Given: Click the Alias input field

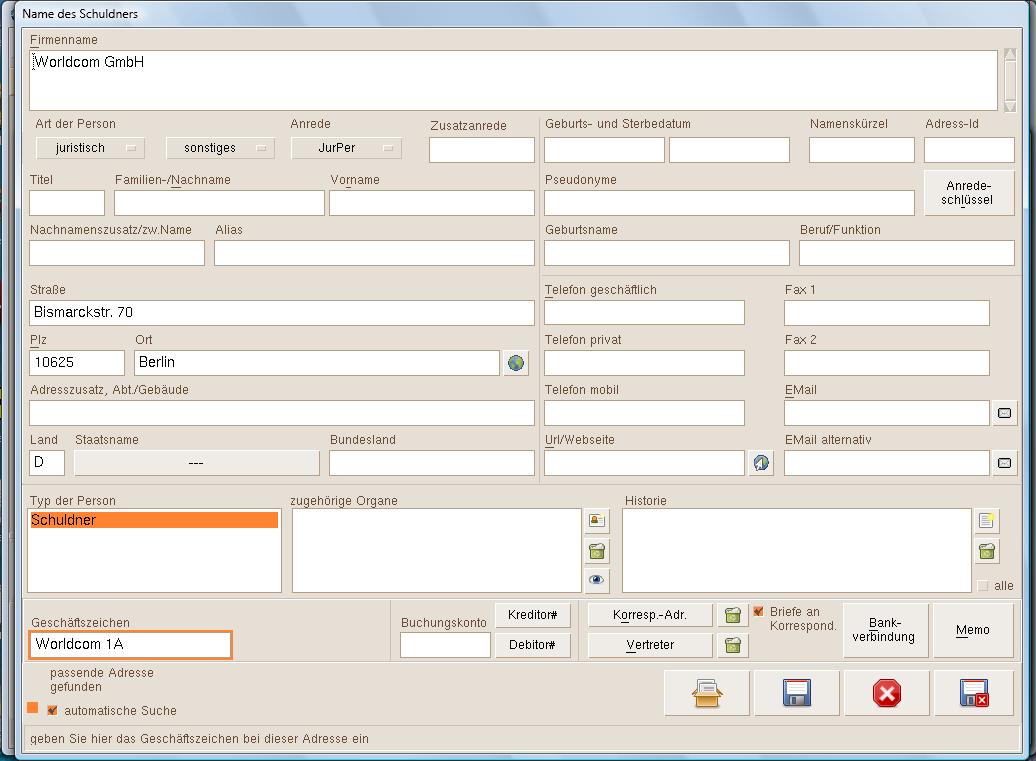Looking at the screenshot, I should pyautogui.click(x=374, y=253).
